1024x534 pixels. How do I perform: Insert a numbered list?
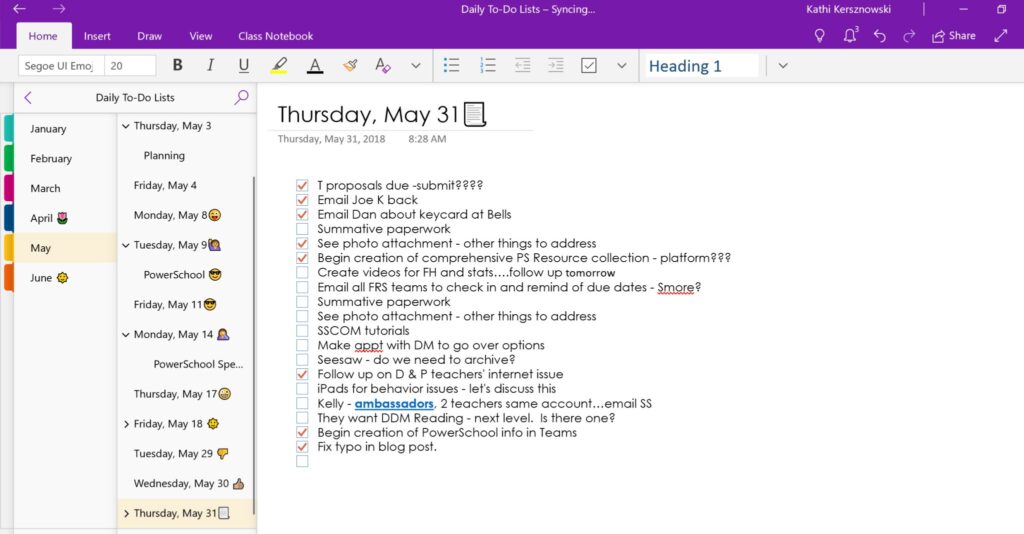(x=487, y=65)
